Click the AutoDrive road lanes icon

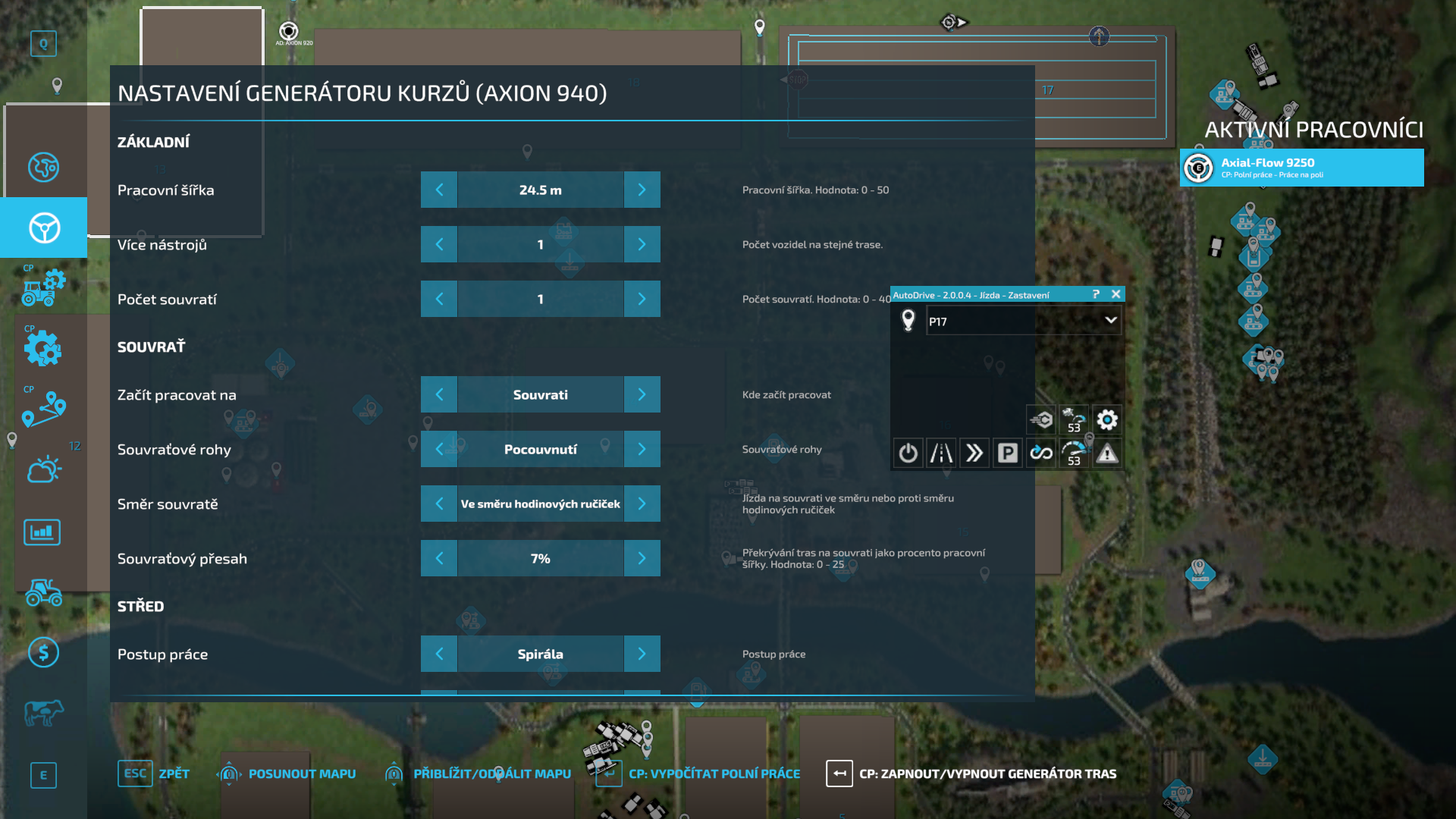pos(941,453)
